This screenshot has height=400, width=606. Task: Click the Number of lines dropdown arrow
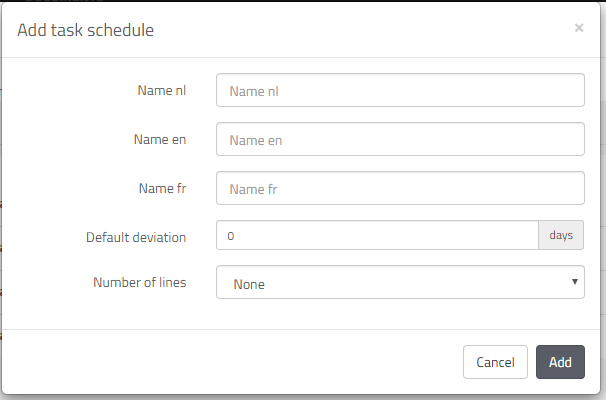pos(574,282)
